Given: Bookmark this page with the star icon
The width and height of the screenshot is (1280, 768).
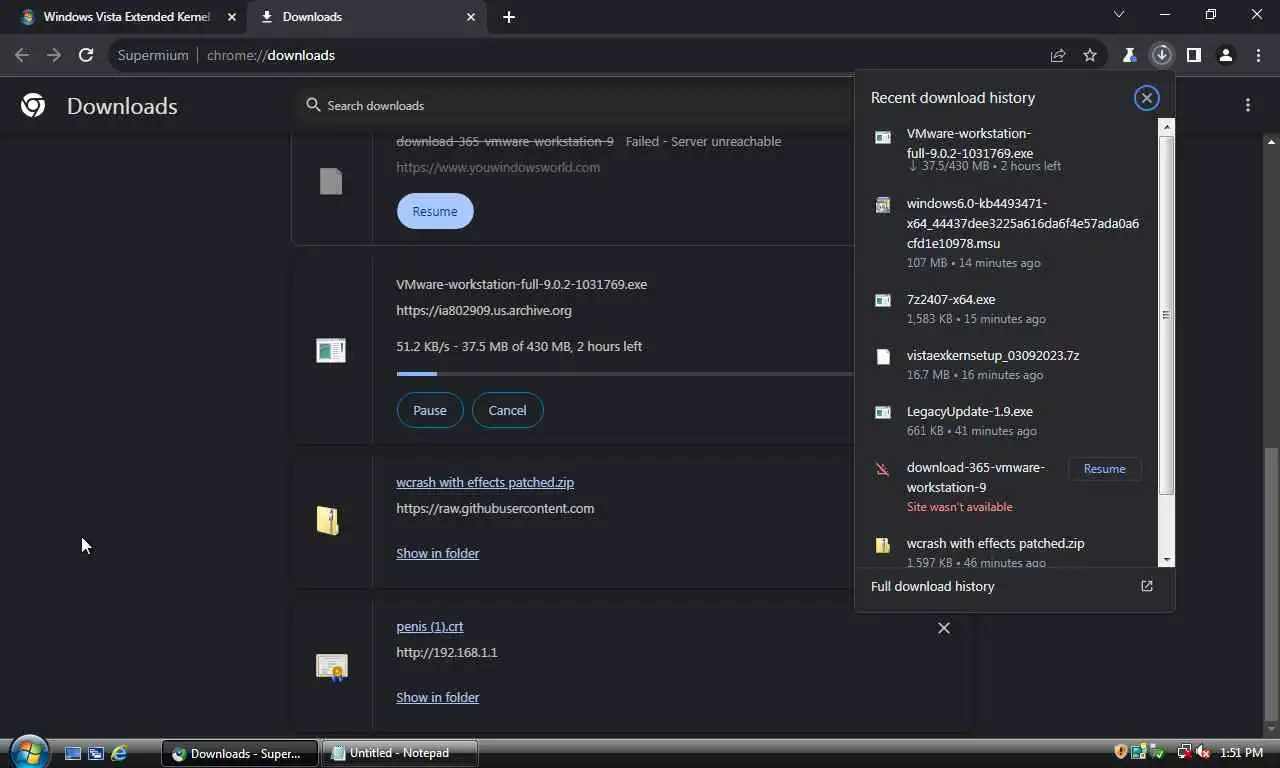Looking at the screenshot, I should [1090, 55].
